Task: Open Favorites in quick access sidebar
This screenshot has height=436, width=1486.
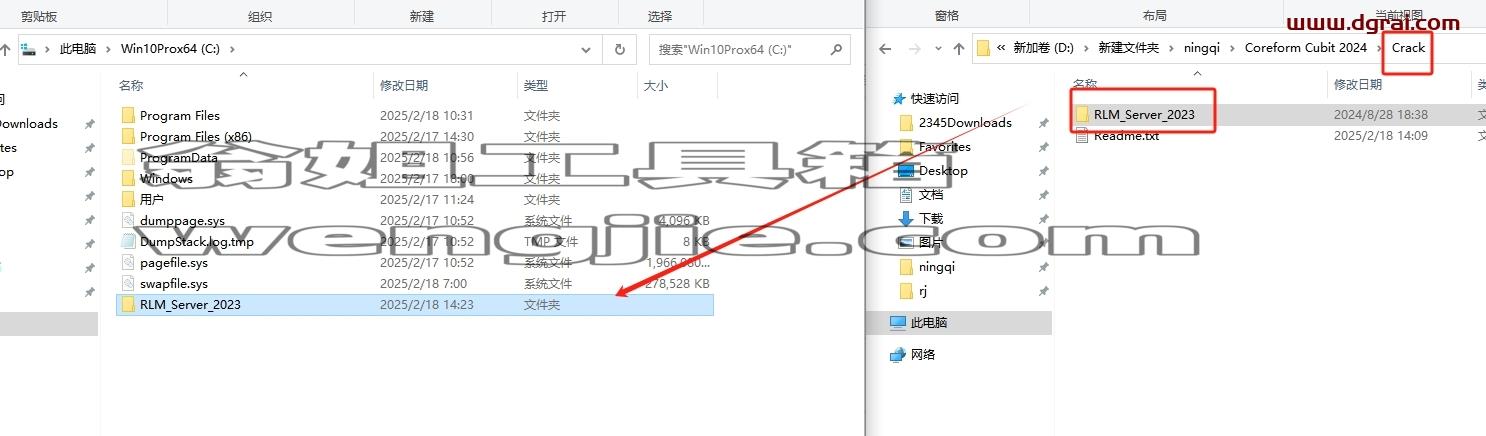Action: click(945, 146)
